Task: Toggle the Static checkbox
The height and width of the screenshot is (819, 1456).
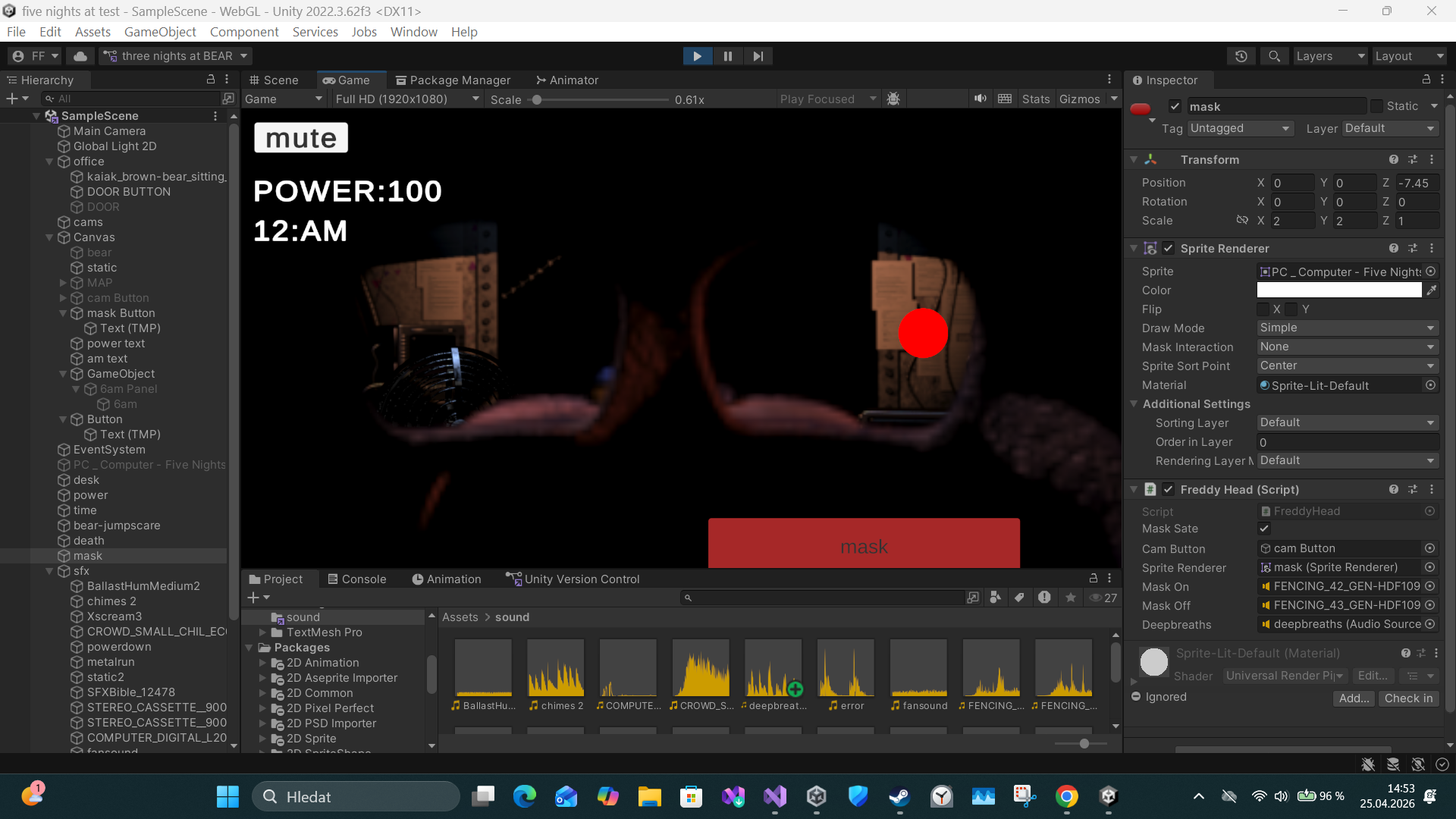Action: coord(1377,107)
